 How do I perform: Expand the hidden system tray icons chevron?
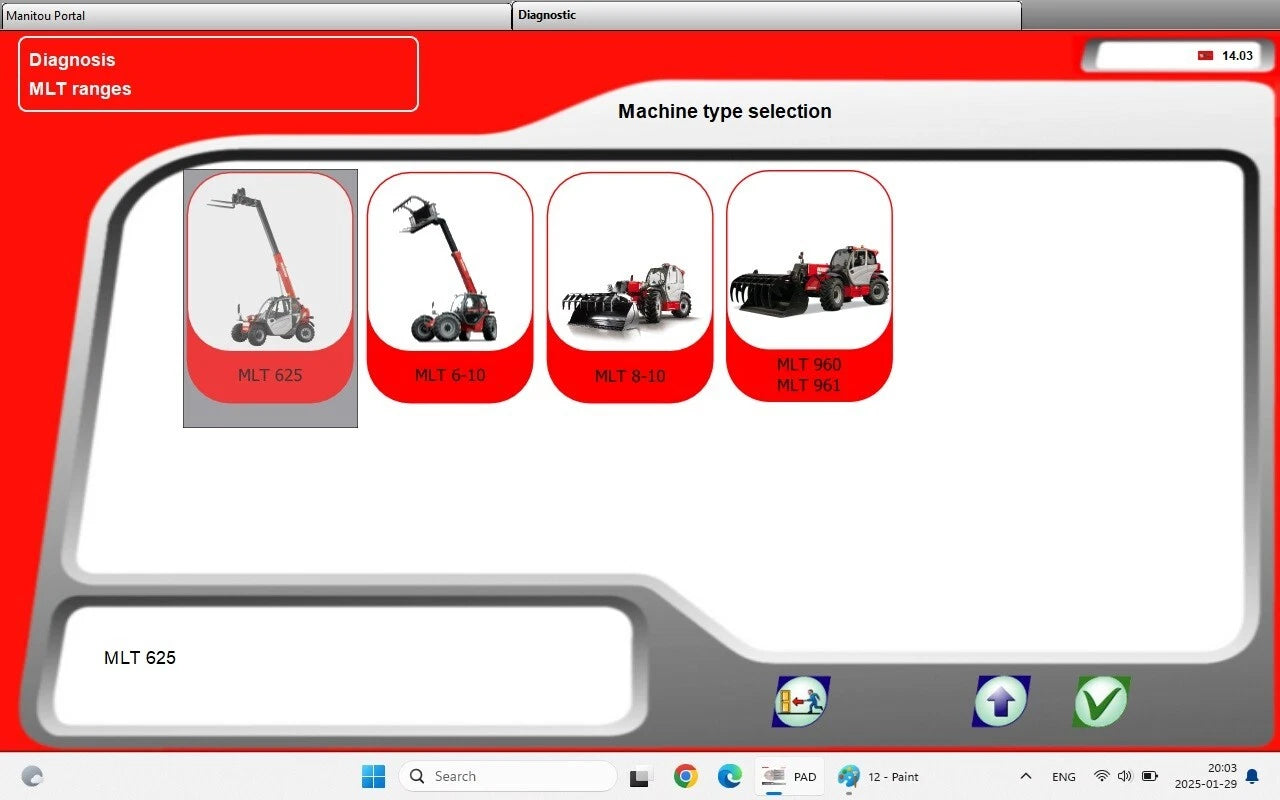1025,776
